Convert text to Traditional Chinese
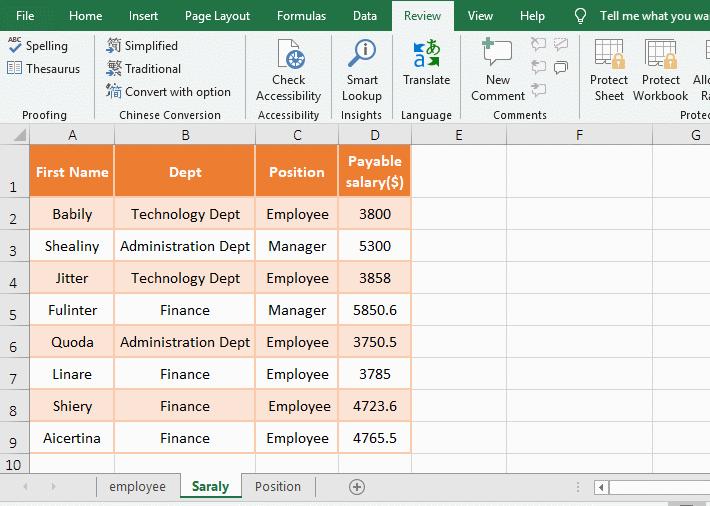710x506 pixels. pos(143,69)
